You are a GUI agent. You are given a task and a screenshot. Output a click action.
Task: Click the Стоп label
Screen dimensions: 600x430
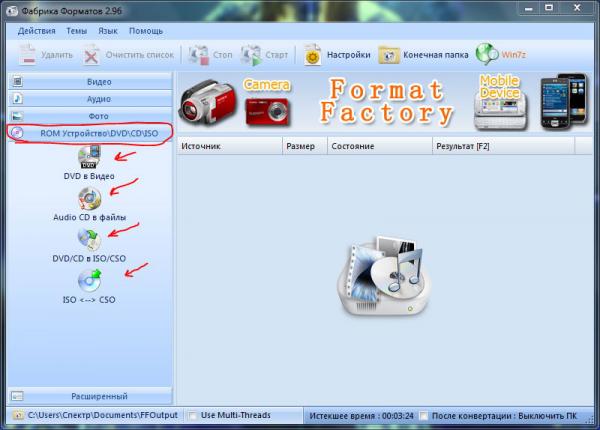pos(223,55)
